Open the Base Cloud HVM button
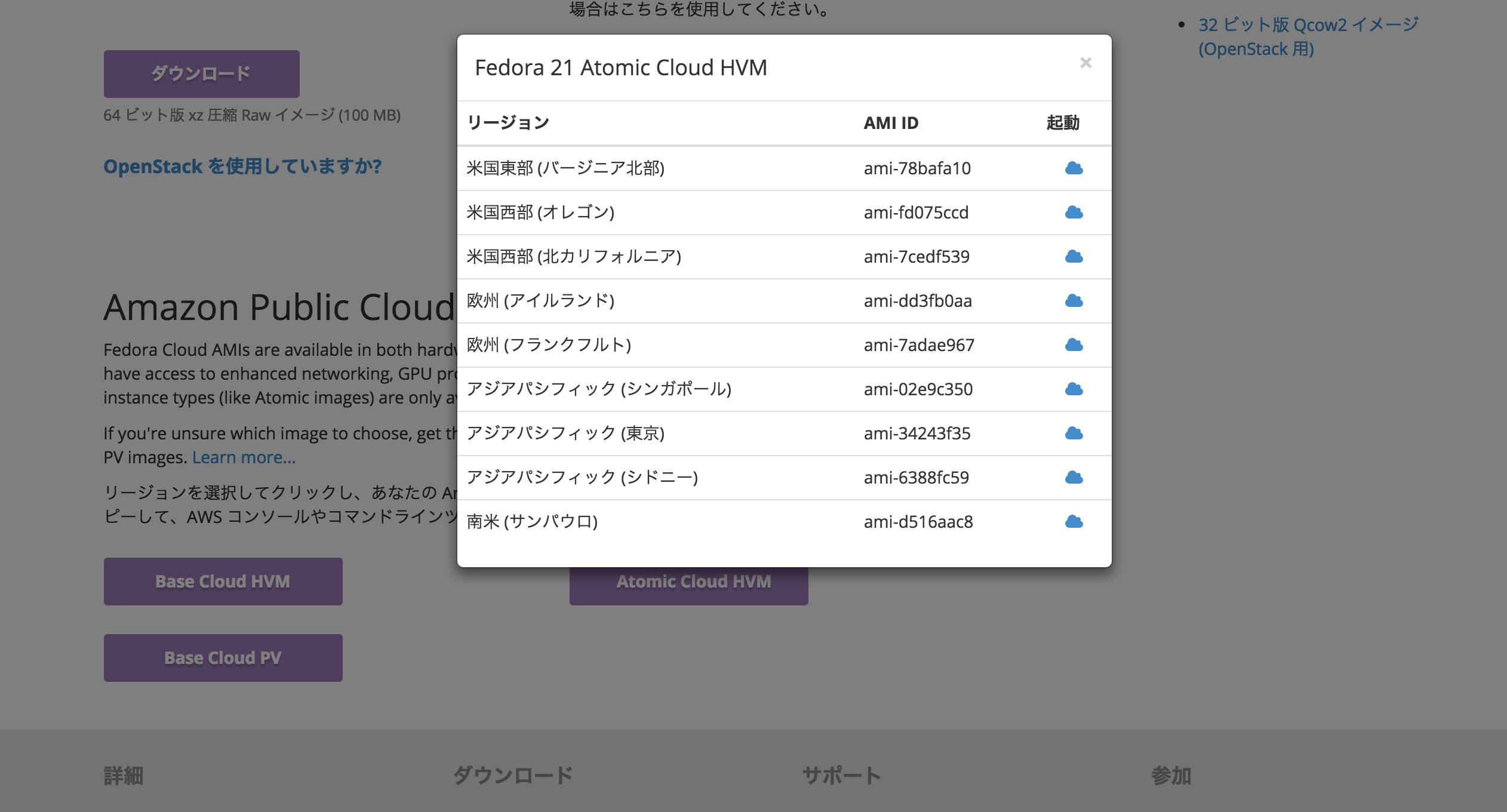The height and width of the screenshot is (812, 1507). (x=223, y=582)
